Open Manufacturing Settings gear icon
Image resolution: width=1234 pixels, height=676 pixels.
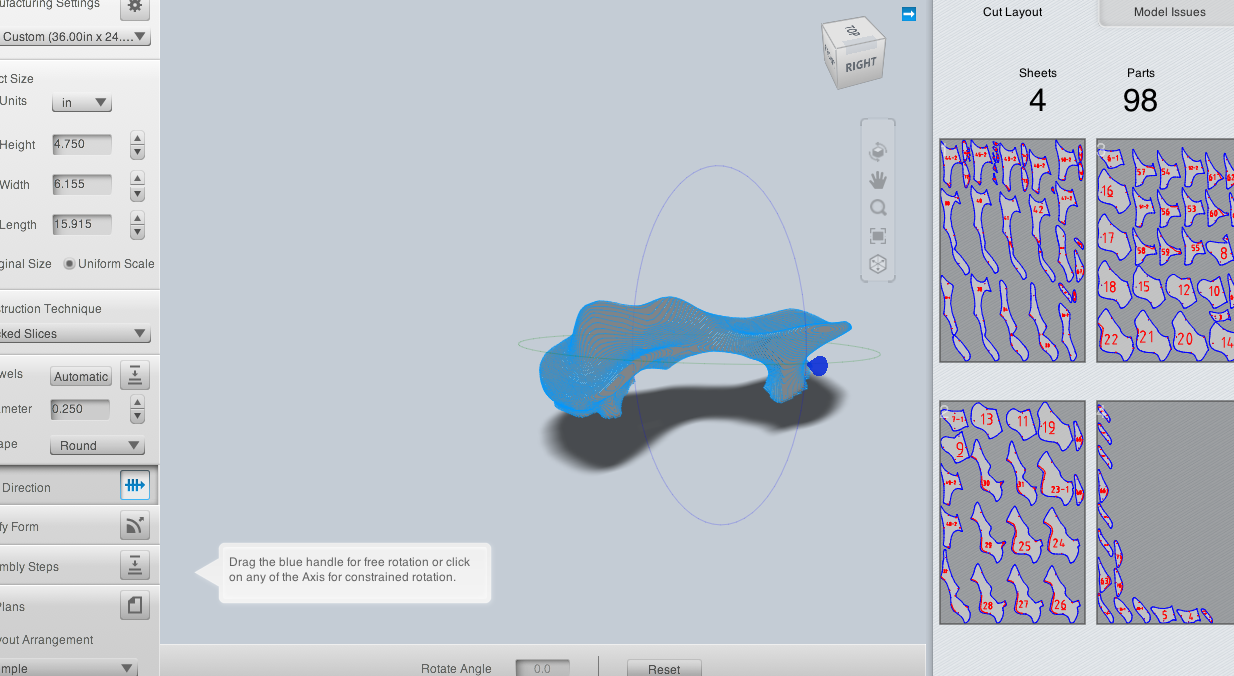(x=135, y=7)
